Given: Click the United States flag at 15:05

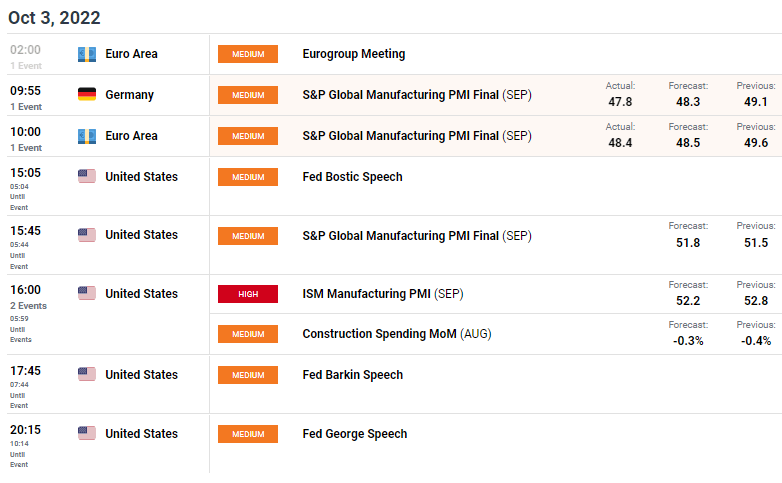Looking at the screenshot, I should point(87,176).
